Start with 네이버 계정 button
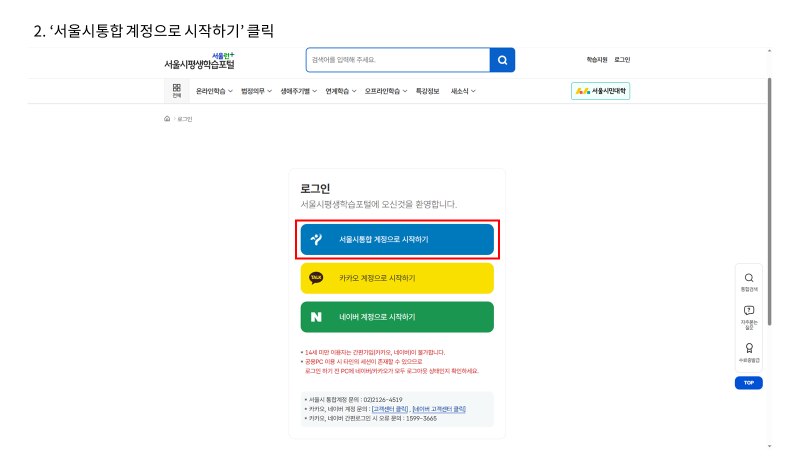The height and width of the screenshot is (450, 800). coord(397,317)
